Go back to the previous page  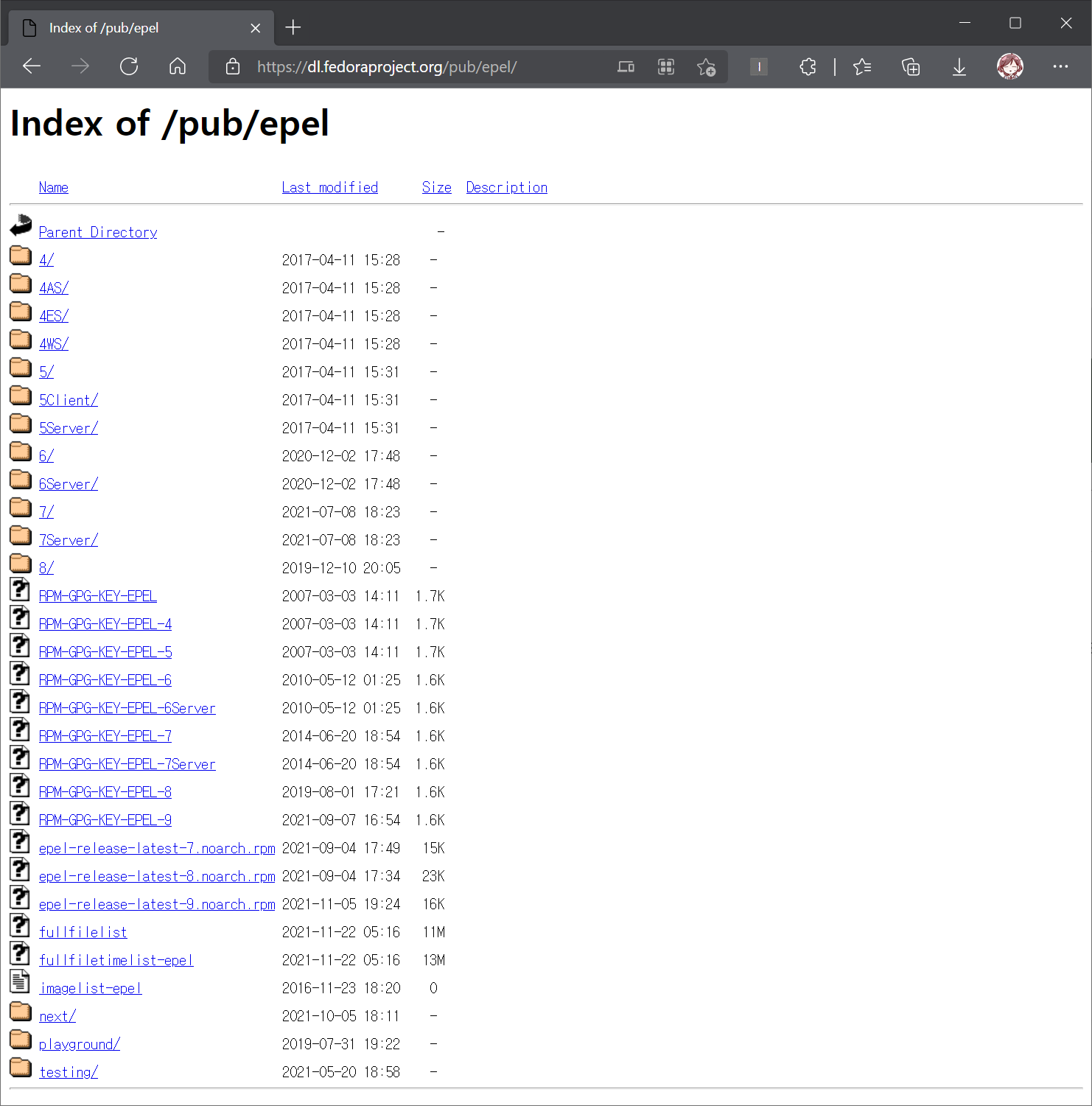tap(32, 66)
